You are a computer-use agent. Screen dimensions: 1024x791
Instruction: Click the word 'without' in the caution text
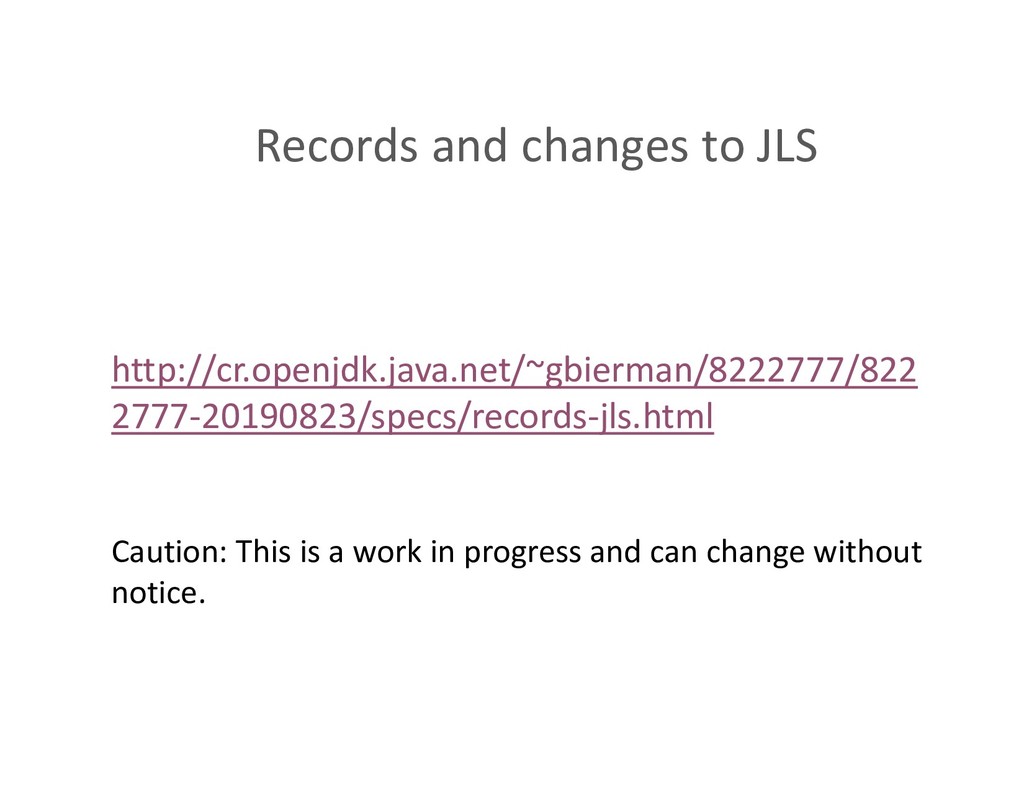pos(867,551)
